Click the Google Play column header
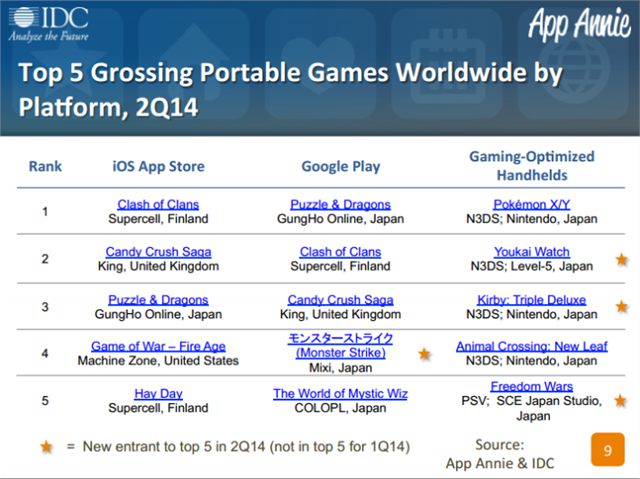This screenshot has height=479, width=640. tap(341, 166)
